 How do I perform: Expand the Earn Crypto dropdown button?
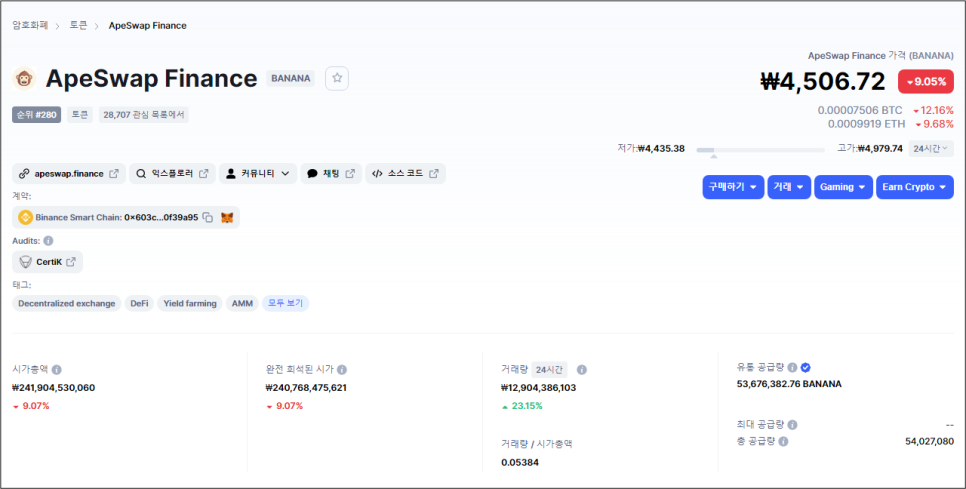coord(915,187)
